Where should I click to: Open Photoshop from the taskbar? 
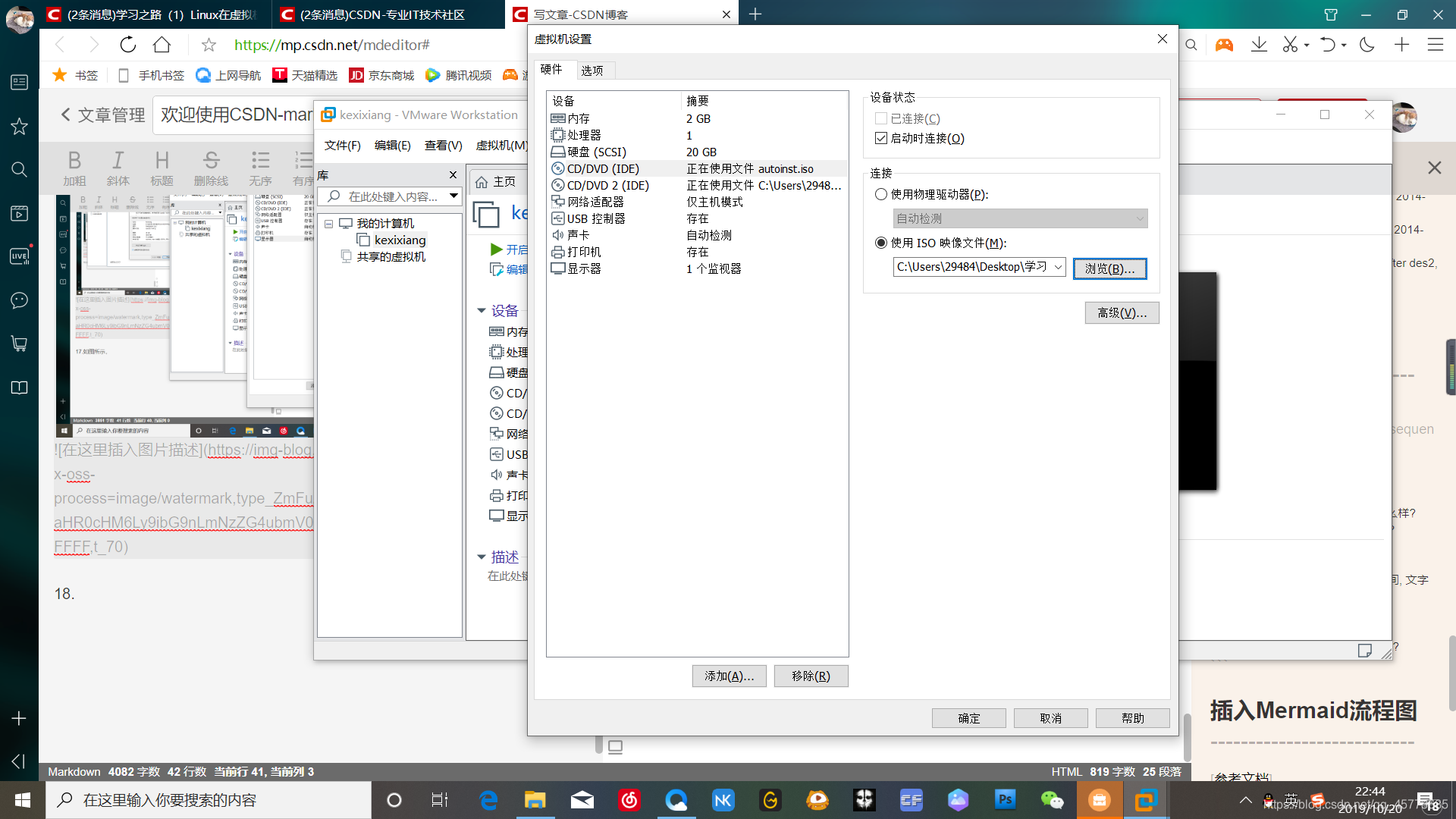tap(1006, 799)
